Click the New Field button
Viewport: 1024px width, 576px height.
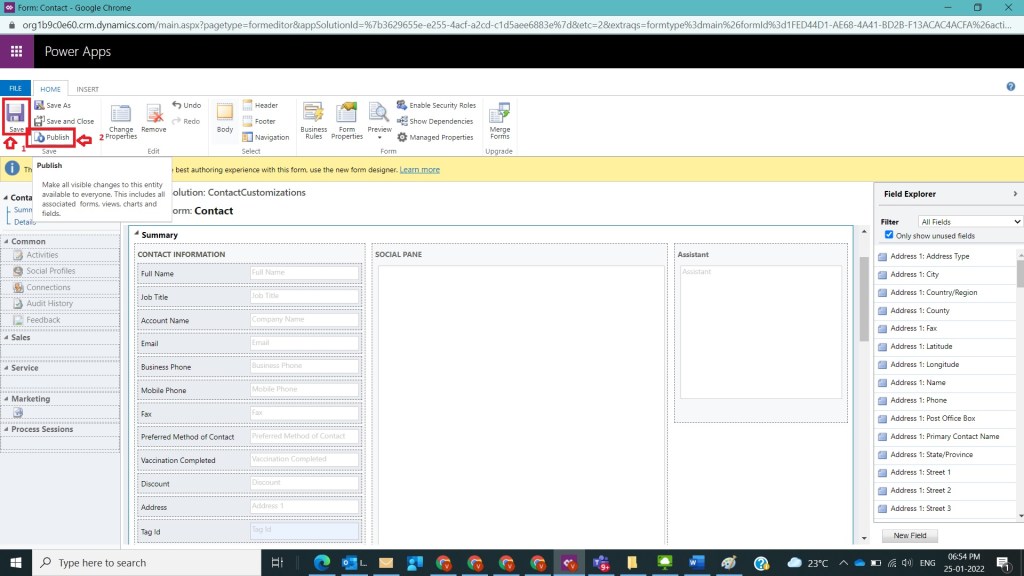909,535
